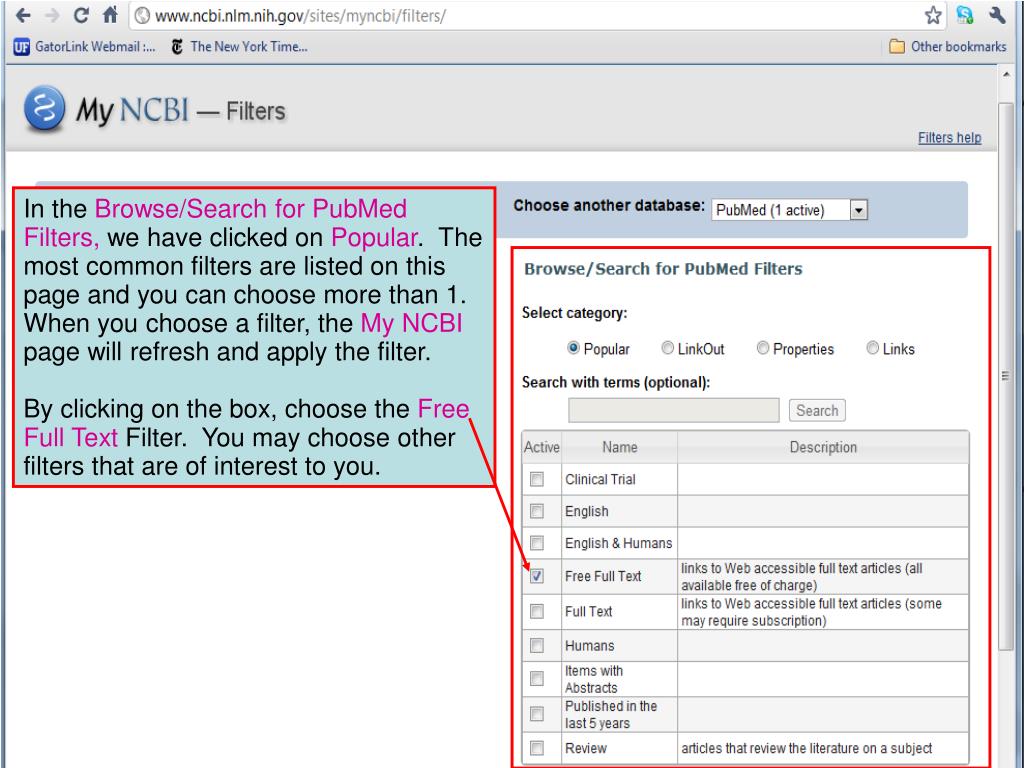Click the Search button
1024x768 pixels.
coord(817,410)
